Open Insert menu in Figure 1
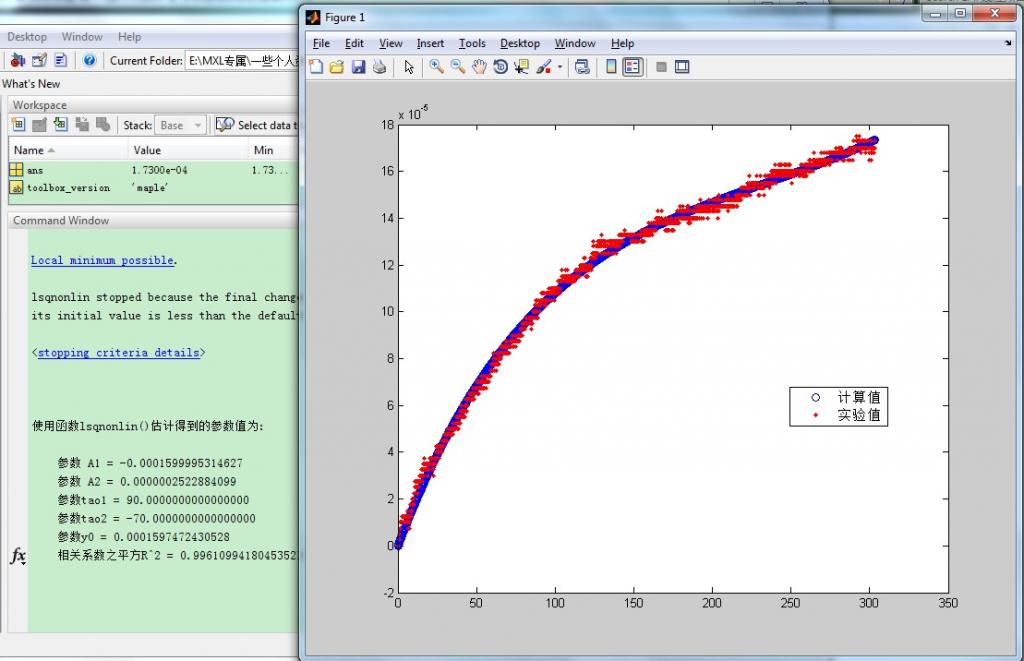1024x661 pixels. point(430,43)
